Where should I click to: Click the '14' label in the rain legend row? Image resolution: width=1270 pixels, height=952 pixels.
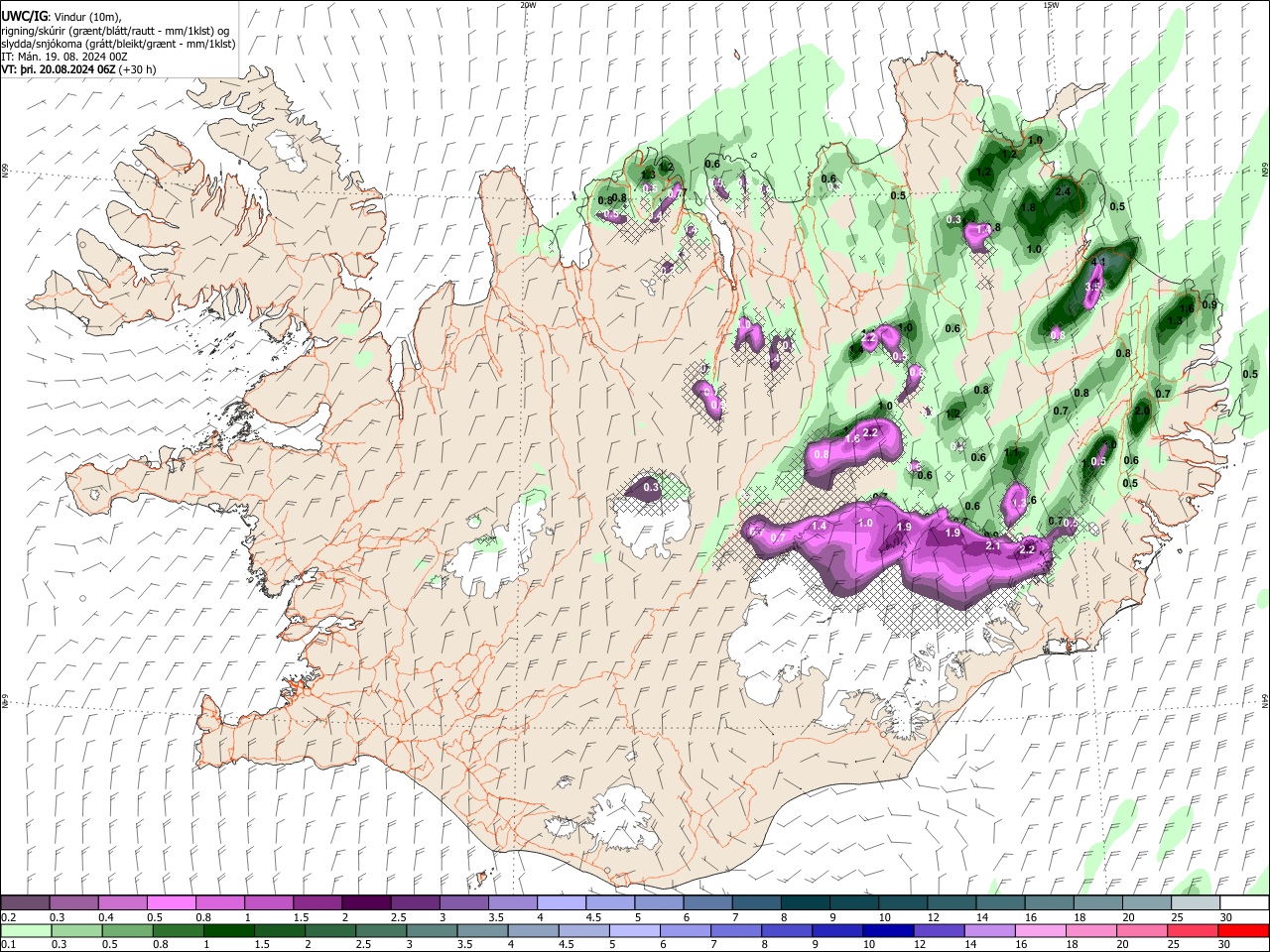point(970,944)
